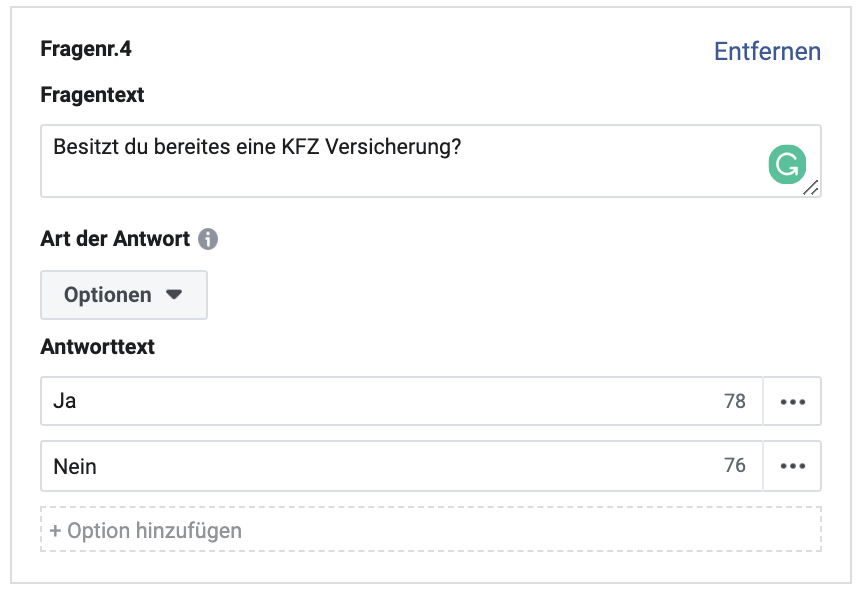This screenshot has height=592, width=860.
Task: Click the 76 character counter in Nein row
Action: pos(734,465)
